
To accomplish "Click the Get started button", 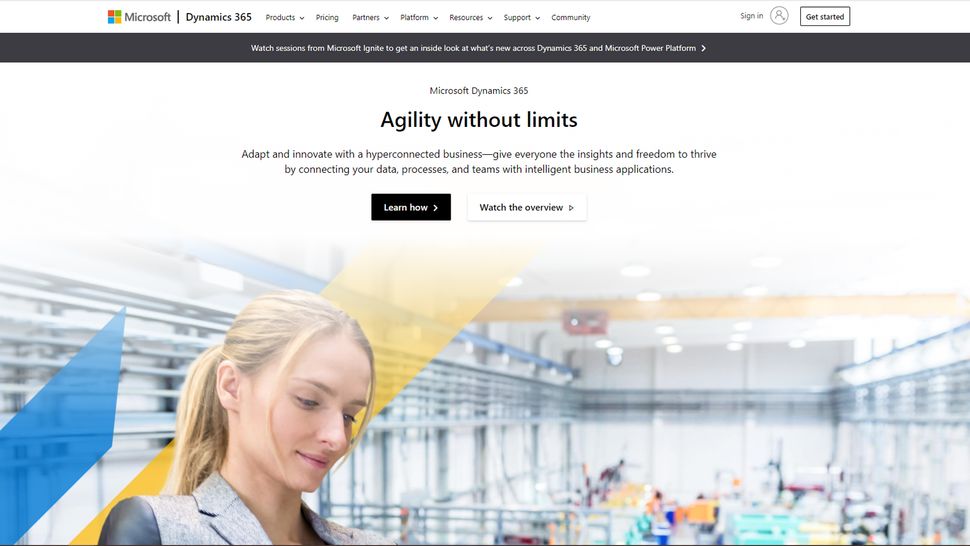I will [825, 17].
